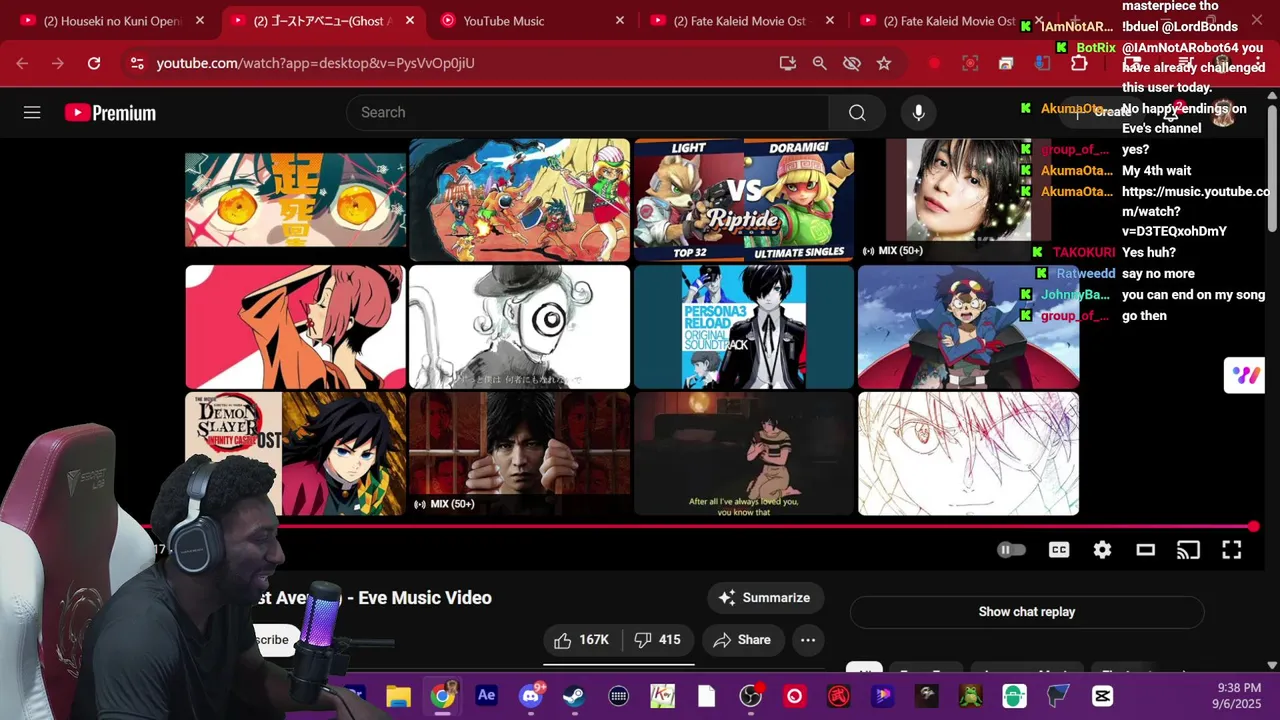Screen dimensions: 1280x720
Task: Focus the YouTube search field
Action: click(x=588, y=113)
